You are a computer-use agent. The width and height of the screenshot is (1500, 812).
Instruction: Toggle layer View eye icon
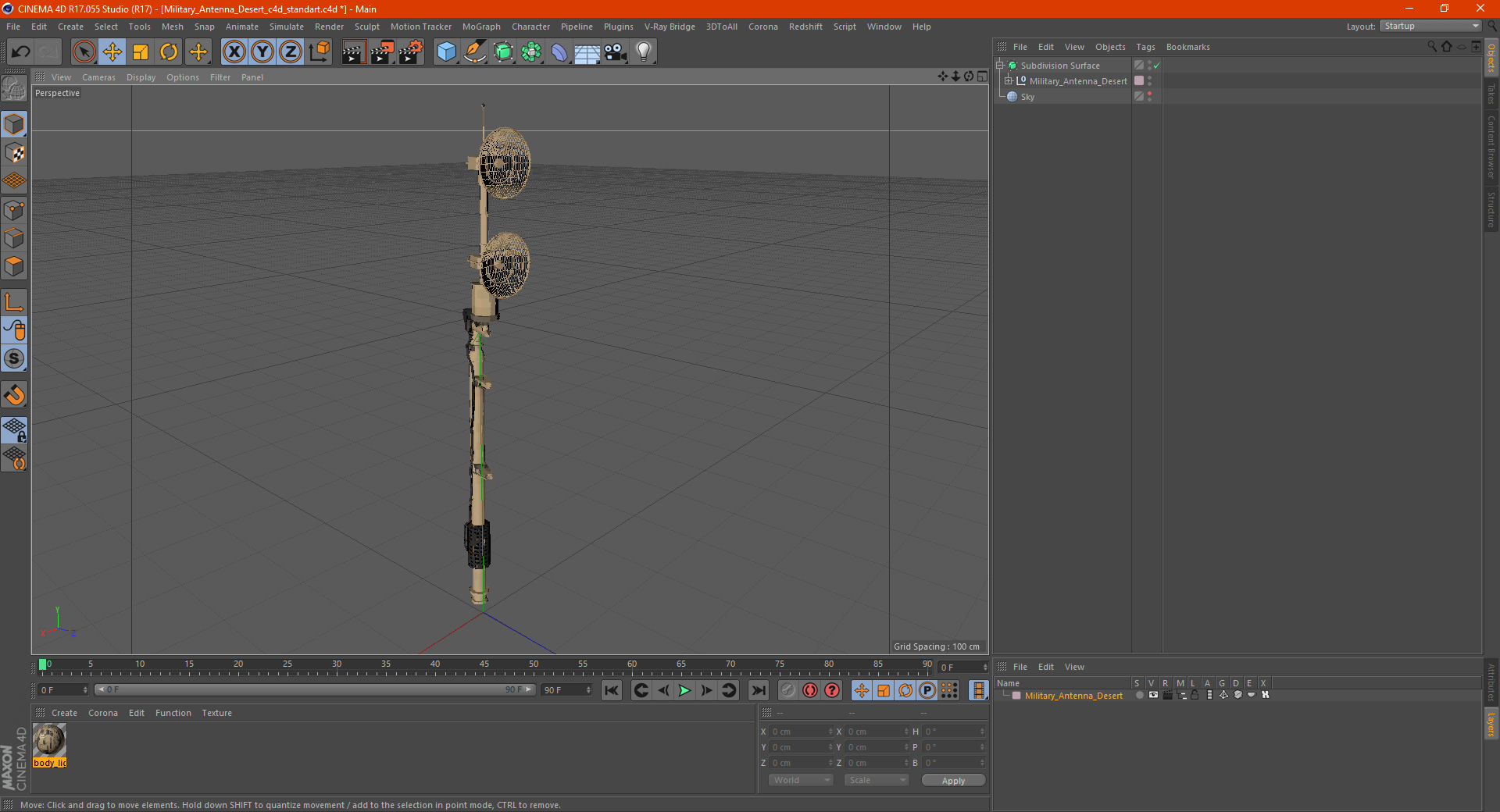coord(1153,695)
